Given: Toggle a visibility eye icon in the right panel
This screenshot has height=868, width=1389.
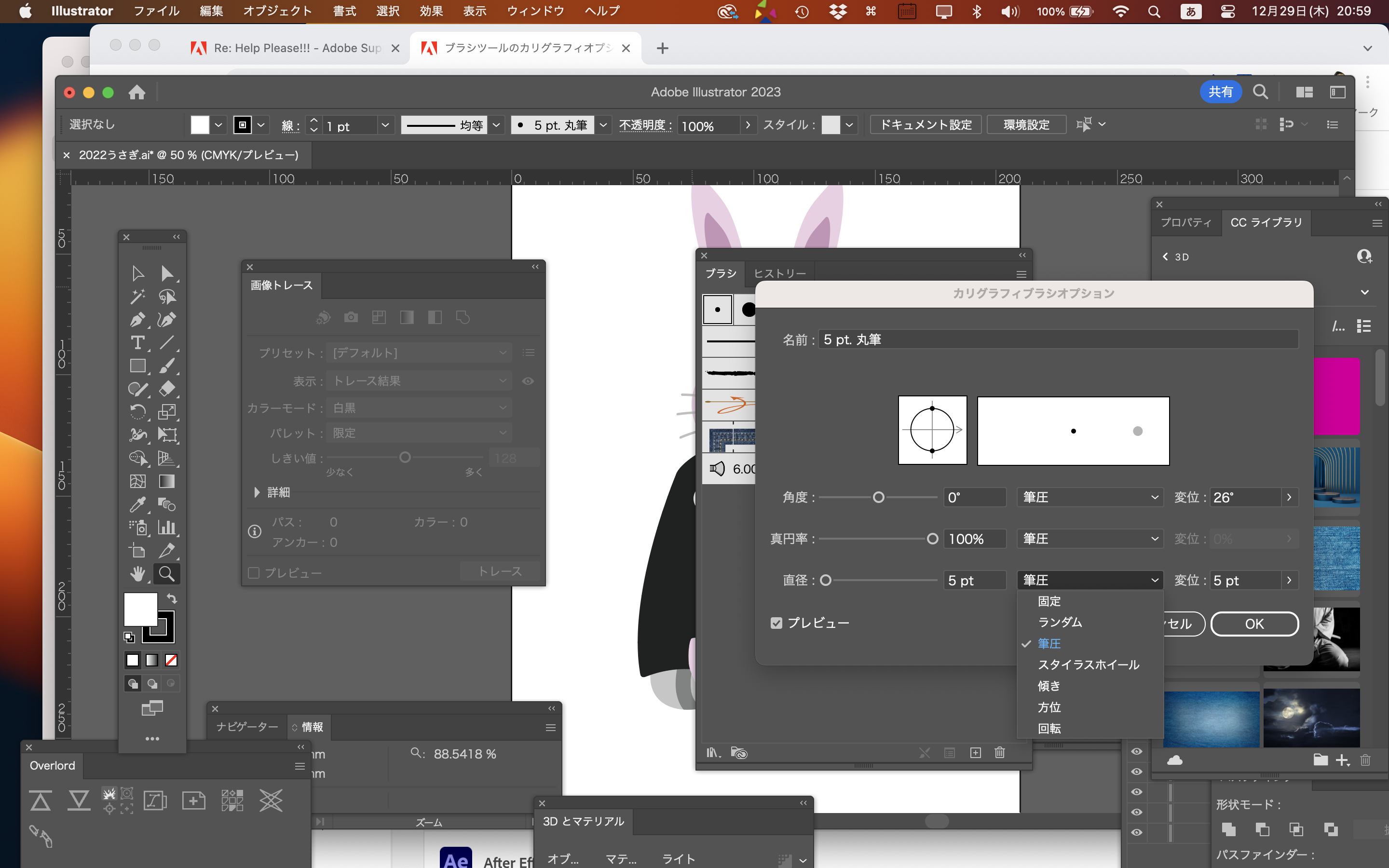Looking at the screenshot, I should 1137,771.
